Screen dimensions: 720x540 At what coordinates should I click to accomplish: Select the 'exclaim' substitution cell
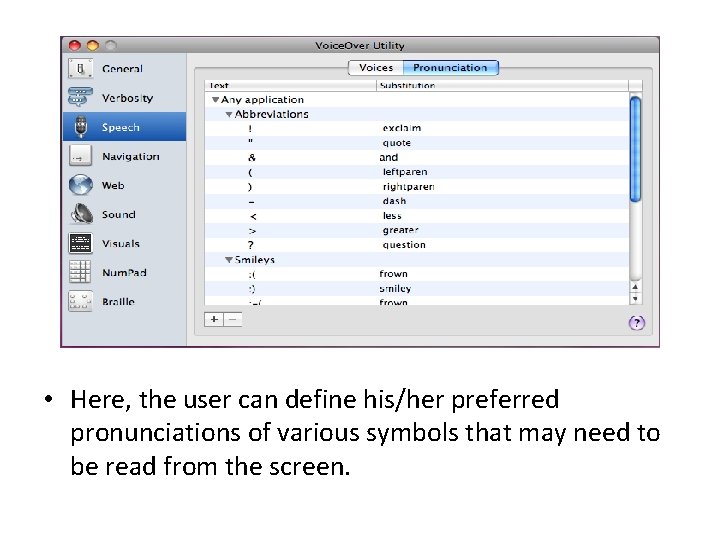502,128
